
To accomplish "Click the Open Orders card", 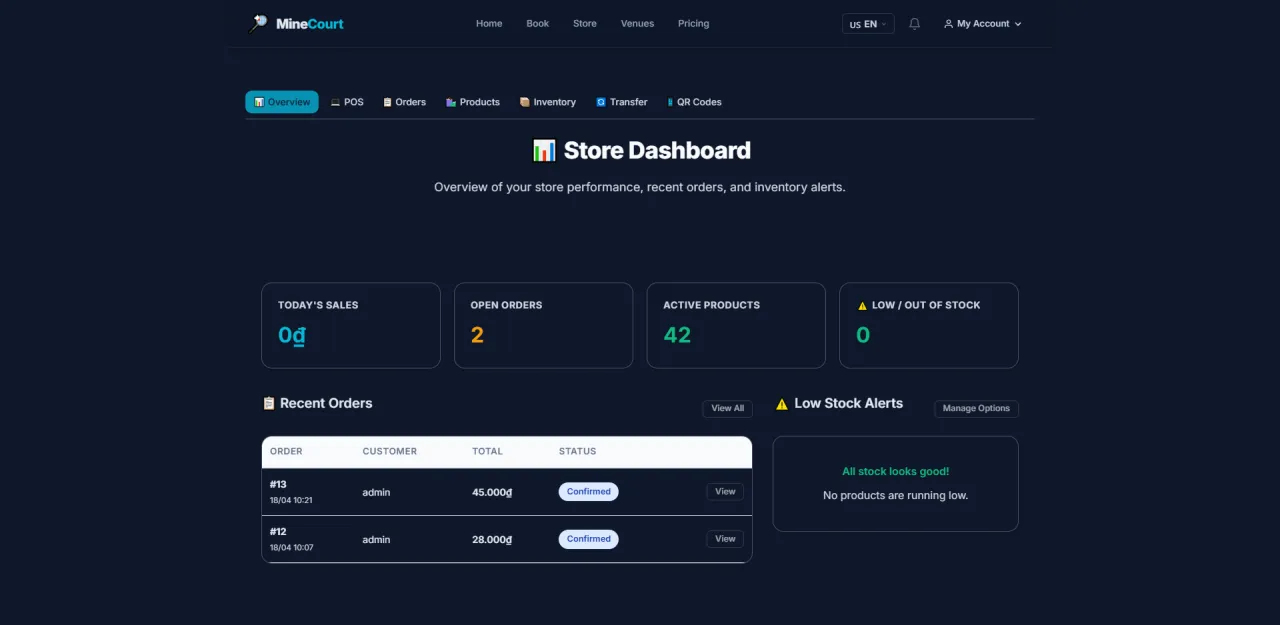I will pos(543,325).
